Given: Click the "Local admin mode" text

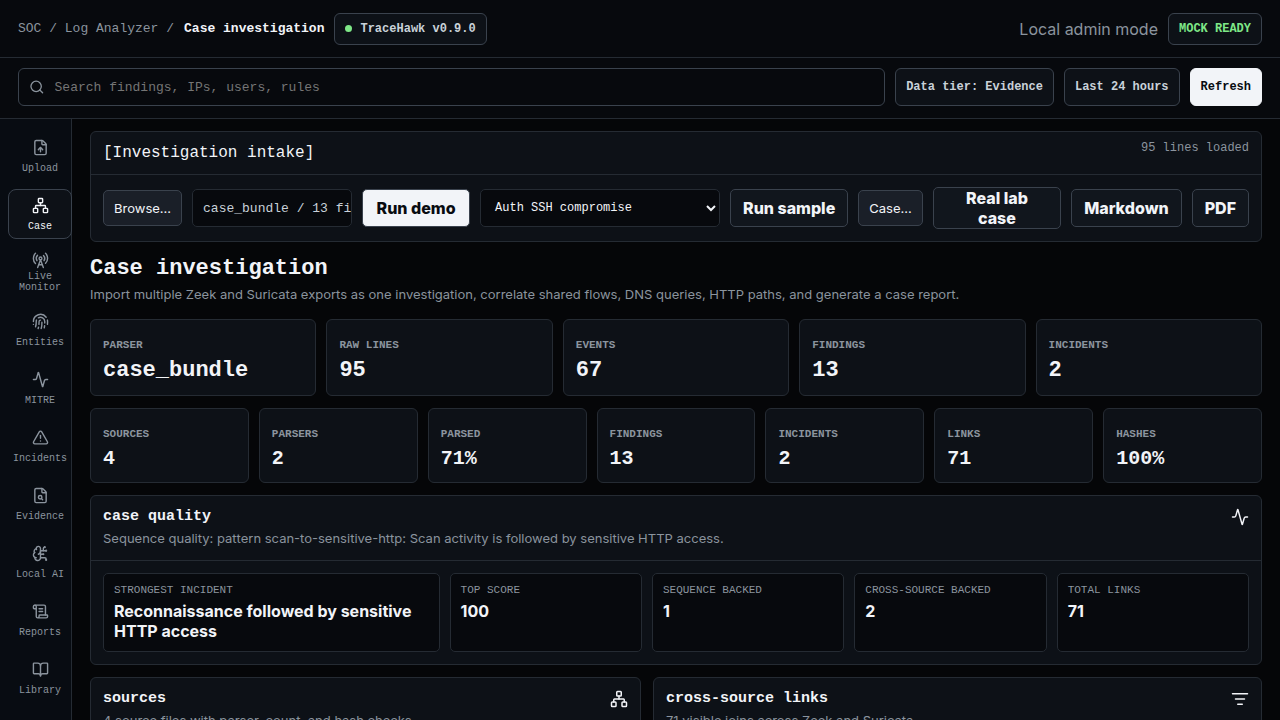Looking at the screenshot, I should click(1088, 29).
